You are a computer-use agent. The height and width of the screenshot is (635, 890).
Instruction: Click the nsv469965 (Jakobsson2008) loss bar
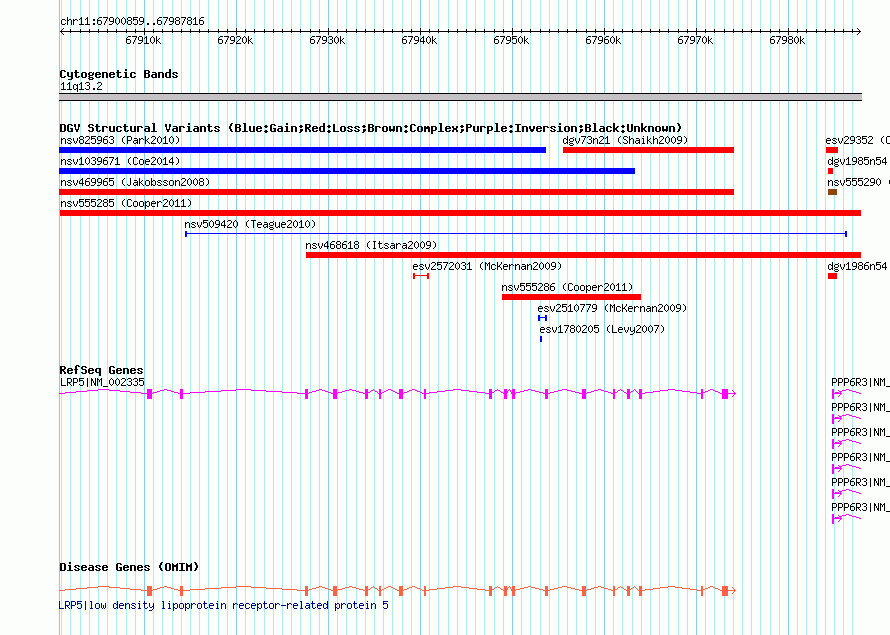[x=397, y=192]
